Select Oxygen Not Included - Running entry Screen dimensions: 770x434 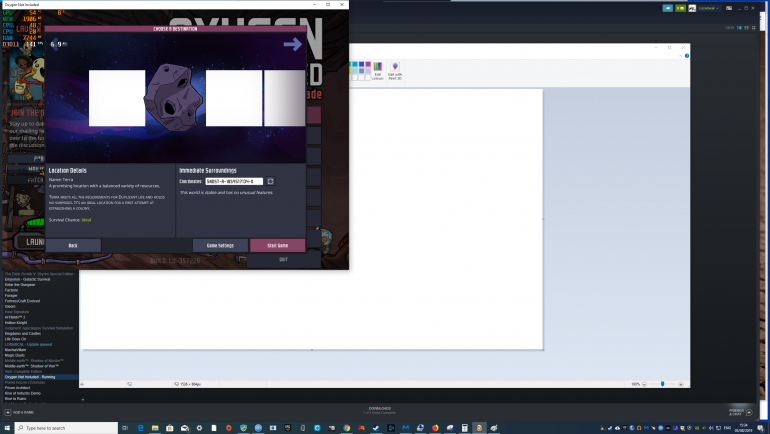tap(30, 377)
